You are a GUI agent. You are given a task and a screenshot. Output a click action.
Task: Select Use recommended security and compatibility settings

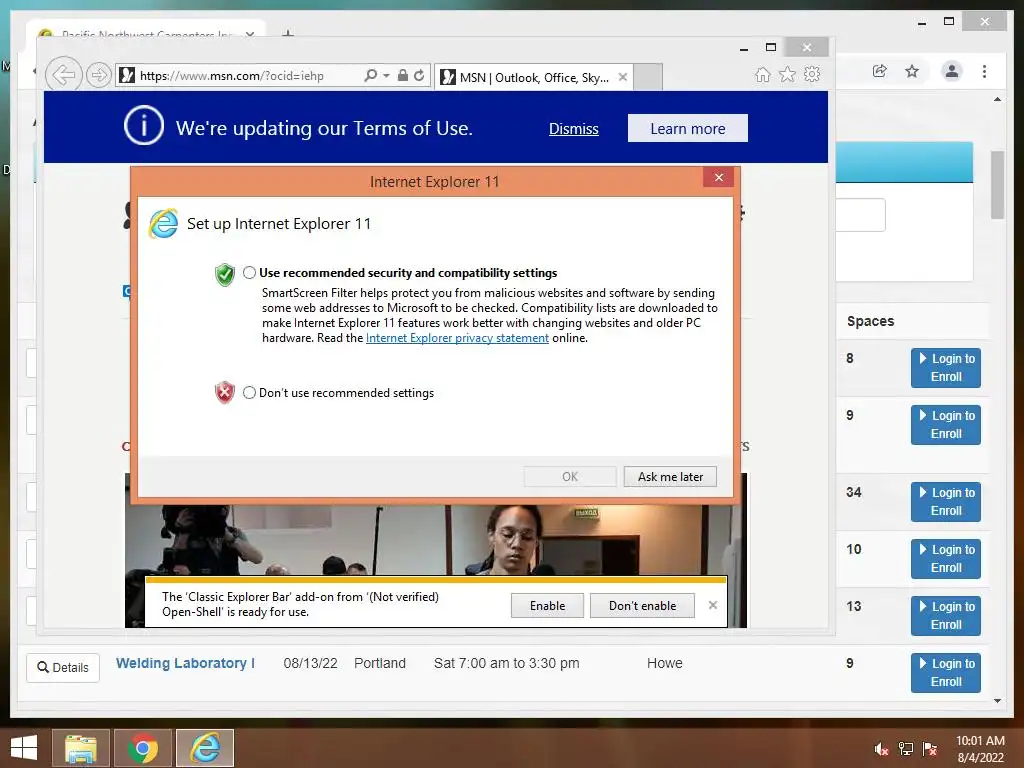point(249,273)
